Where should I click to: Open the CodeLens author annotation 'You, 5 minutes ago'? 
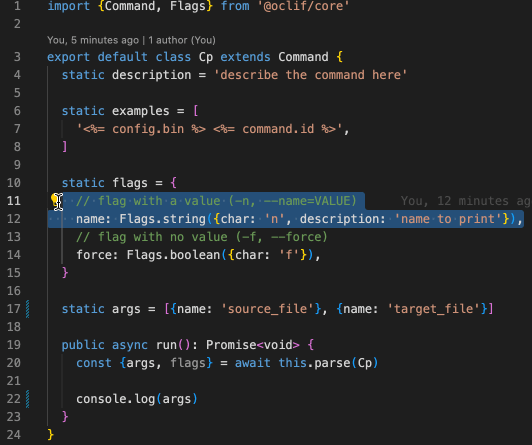click(93, 40)
